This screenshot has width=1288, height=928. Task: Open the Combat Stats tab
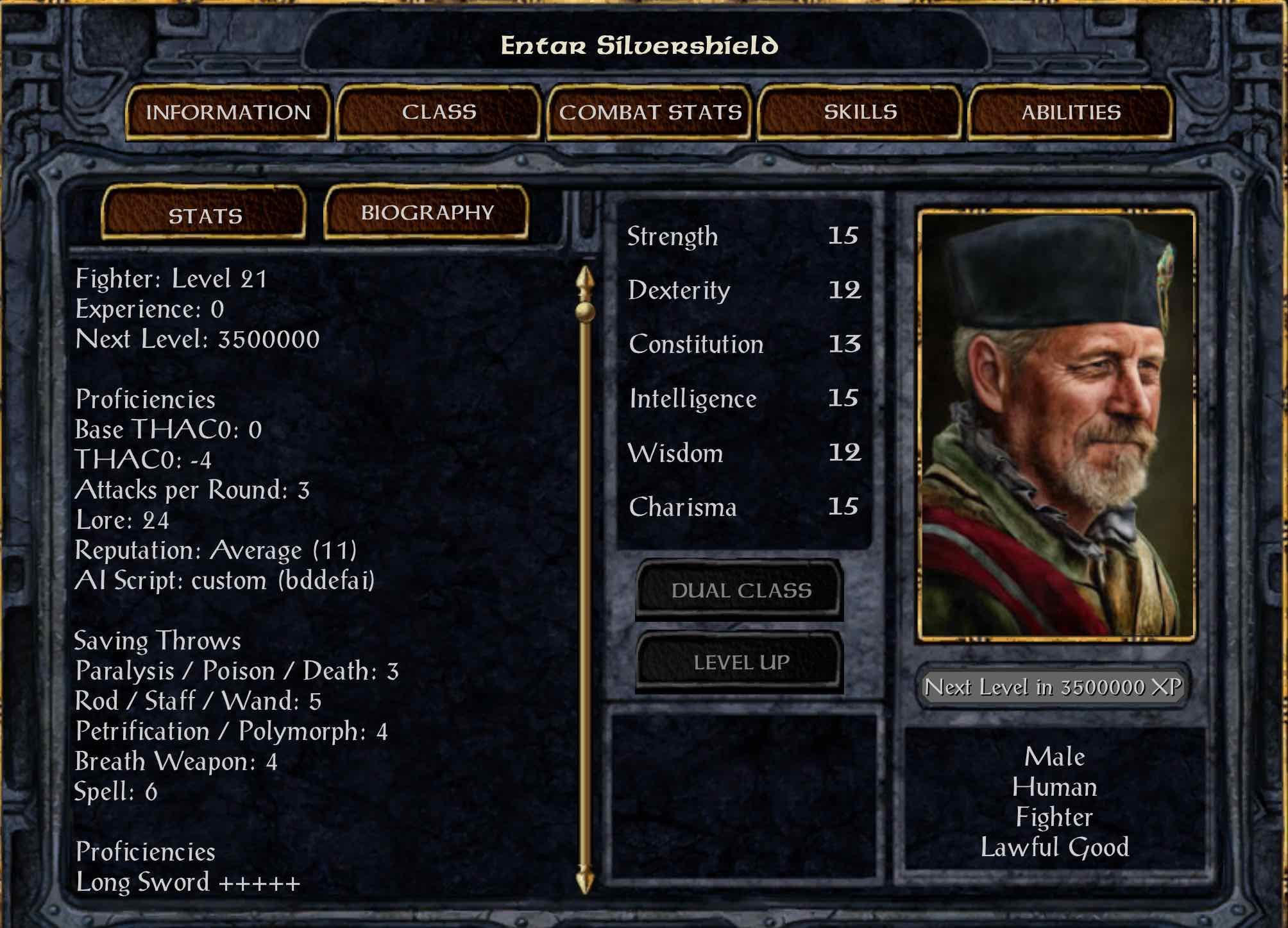tap(650, 112)
